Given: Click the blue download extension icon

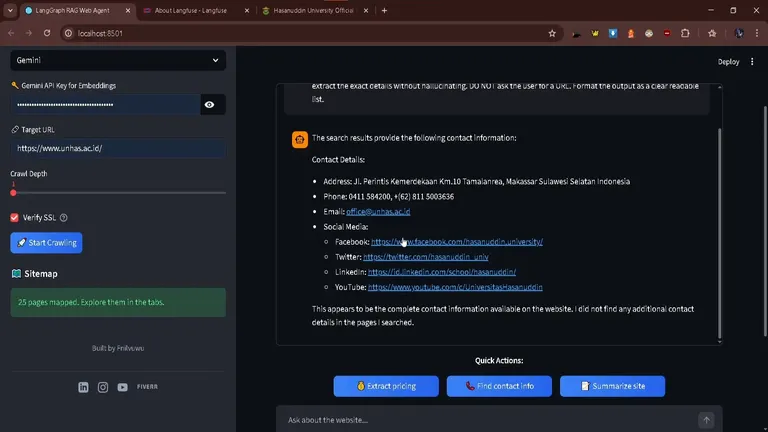Looking at the screenshot, I should coord(613,33).
